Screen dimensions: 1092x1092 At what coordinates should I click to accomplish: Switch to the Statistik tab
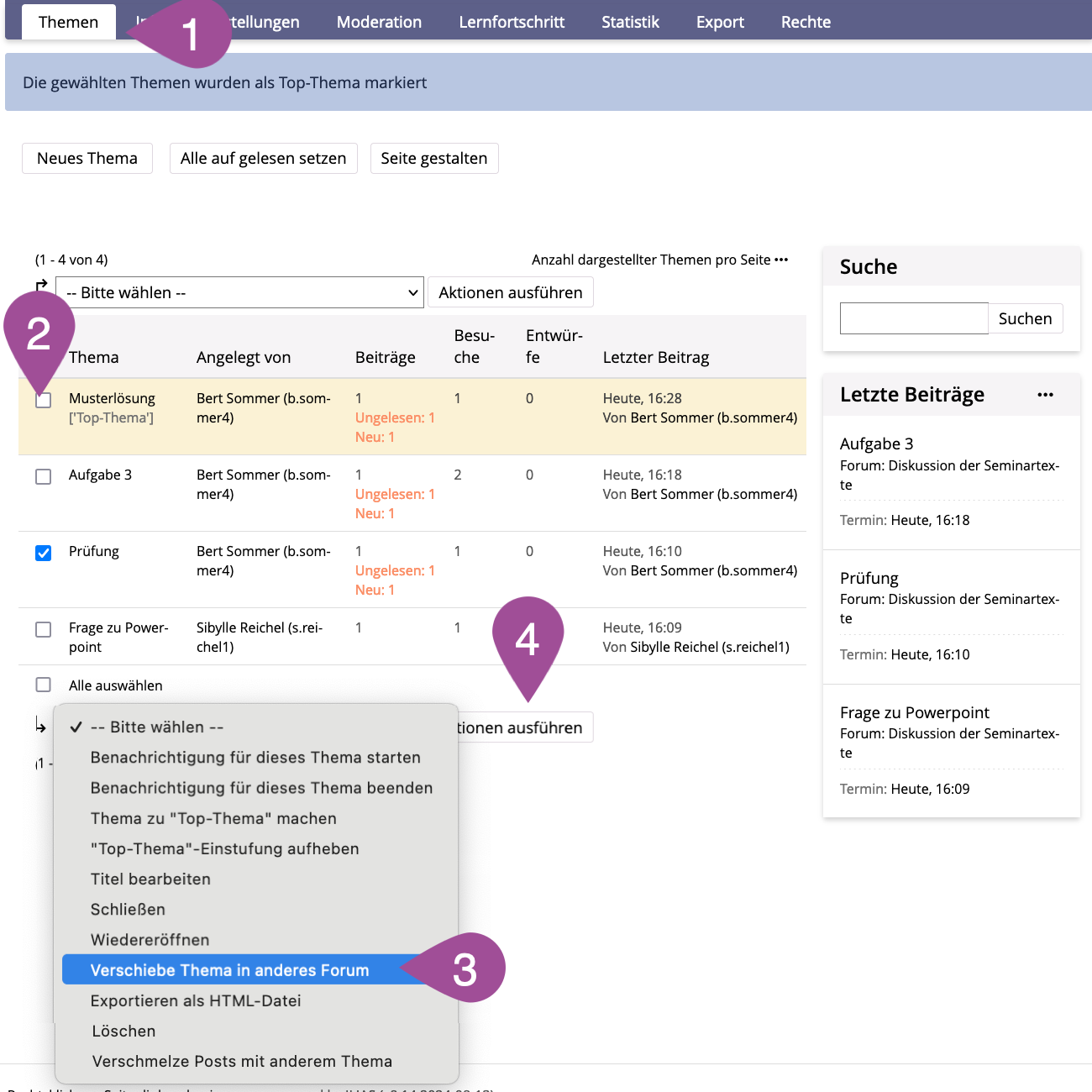(x=630, y=22)
